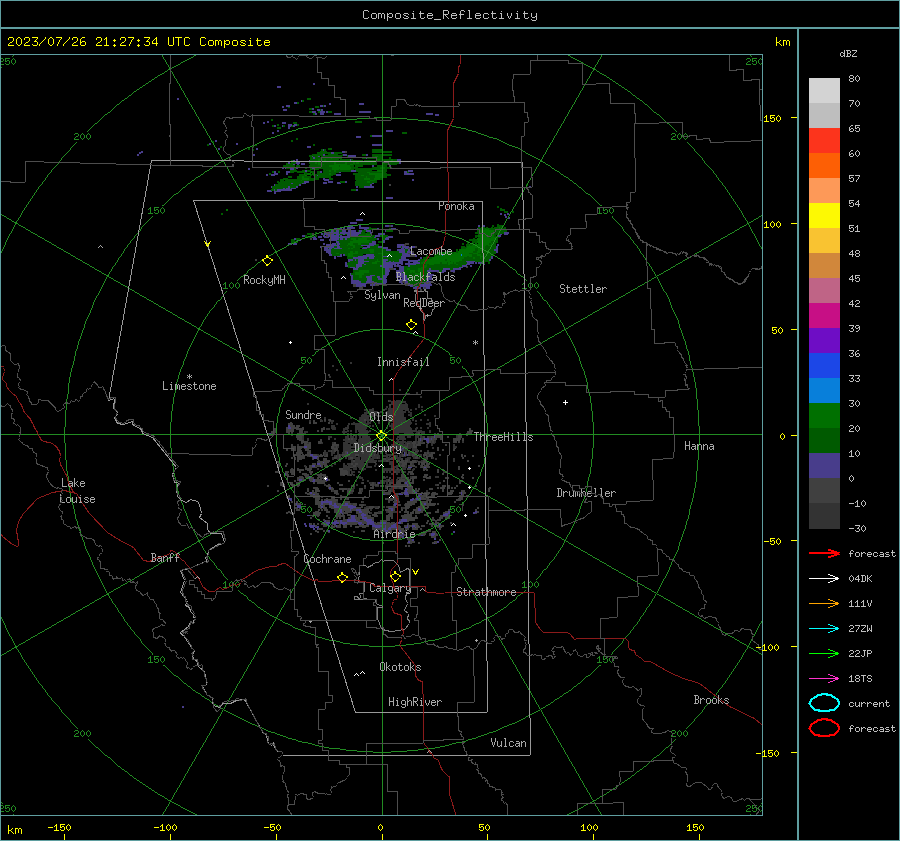Click the ThreeHills label
Image resolution: width=900 pixels, height=841 pixels.
pos(503,437)
